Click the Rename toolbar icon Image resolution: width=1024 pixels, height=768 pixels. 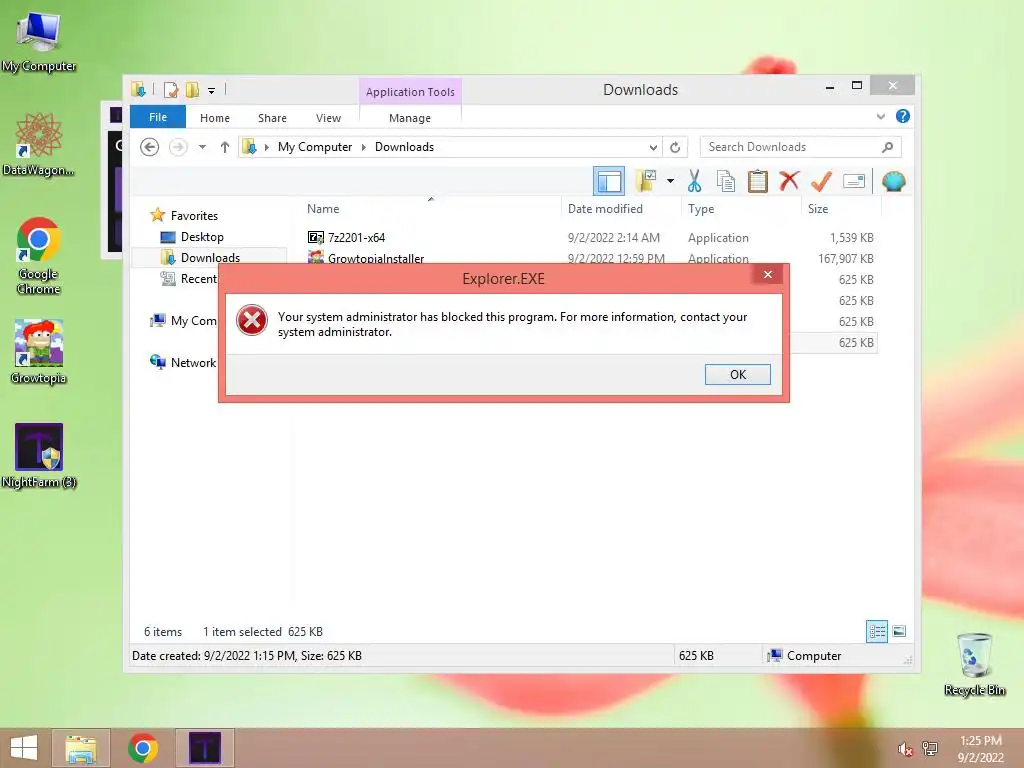click(x=854, y=181)
